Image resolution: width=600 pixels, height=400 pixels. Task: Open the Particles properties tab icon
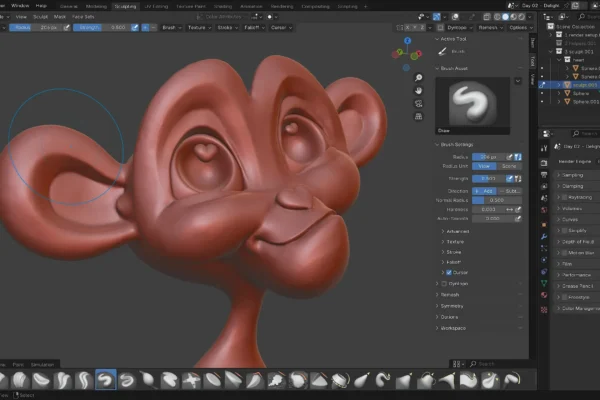tap(544, 248)
